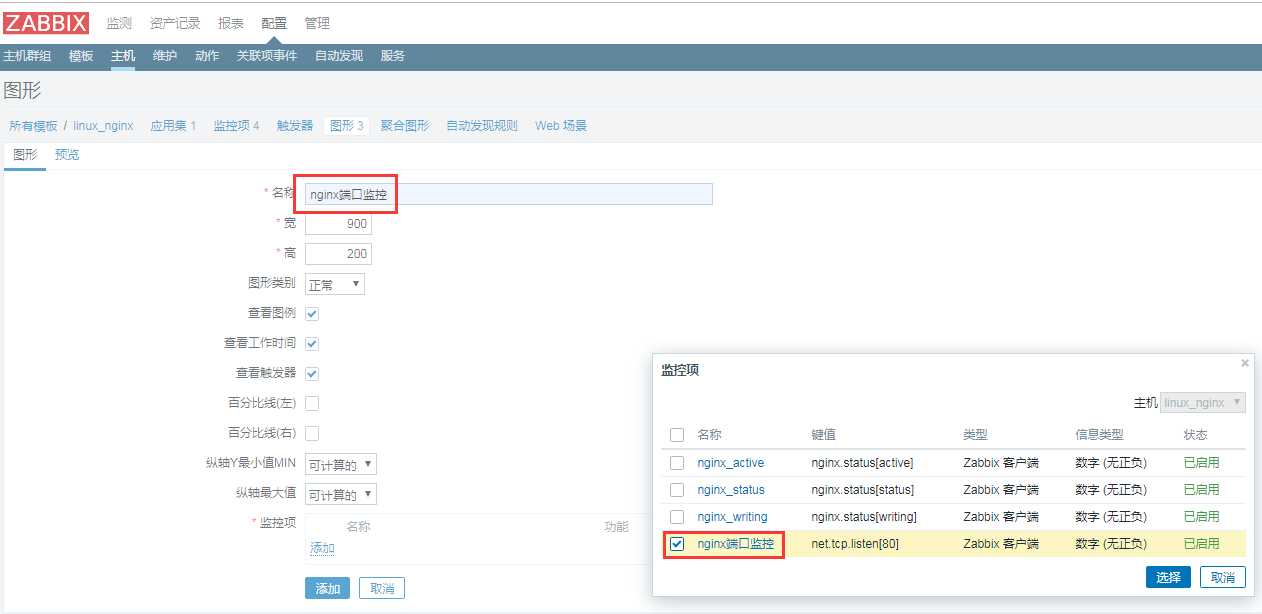Click the 名称 column header in popup
The image size is (1262, 614).
(x=709, y=435)
